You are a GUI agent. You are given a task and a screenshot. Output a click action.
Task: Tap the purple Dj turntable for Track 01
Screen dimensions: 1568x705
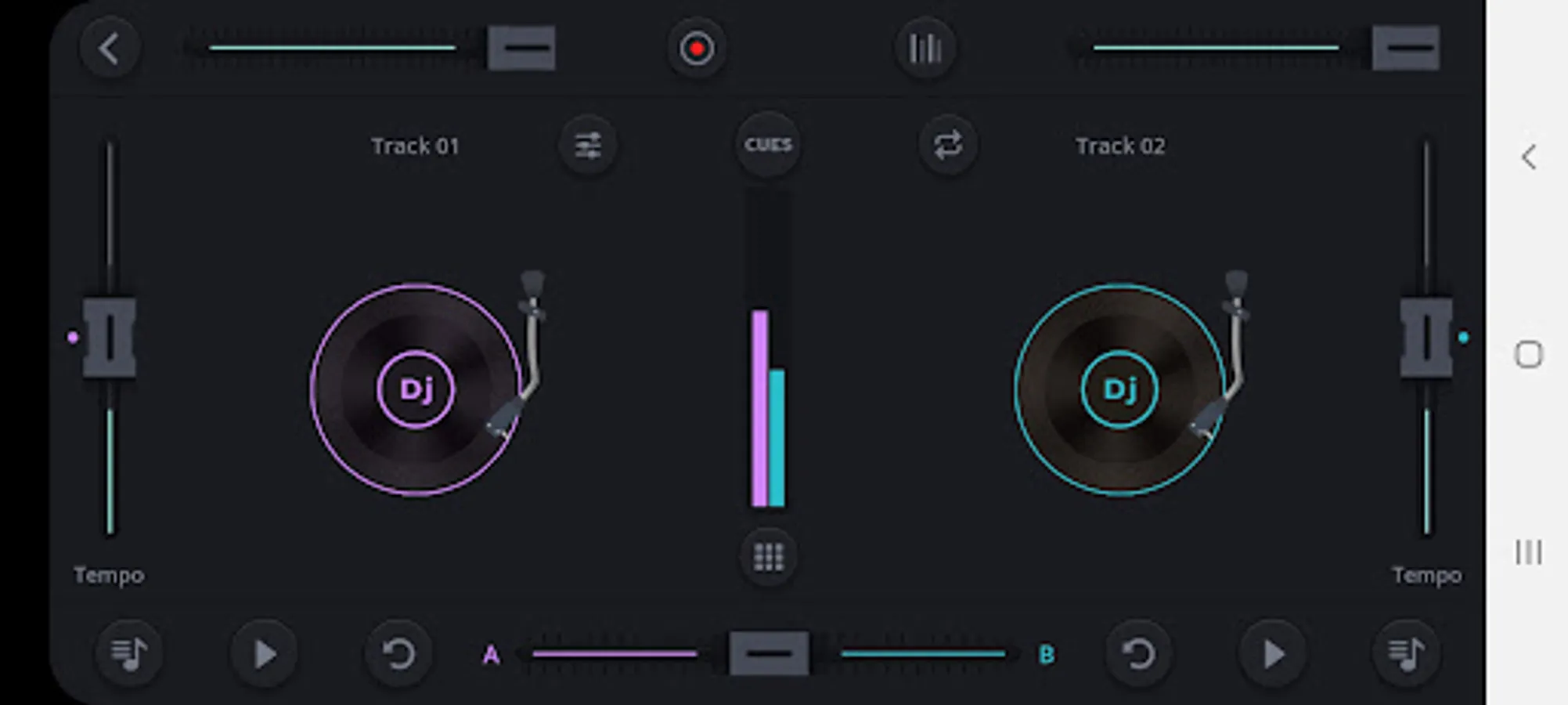pos(416,389)
